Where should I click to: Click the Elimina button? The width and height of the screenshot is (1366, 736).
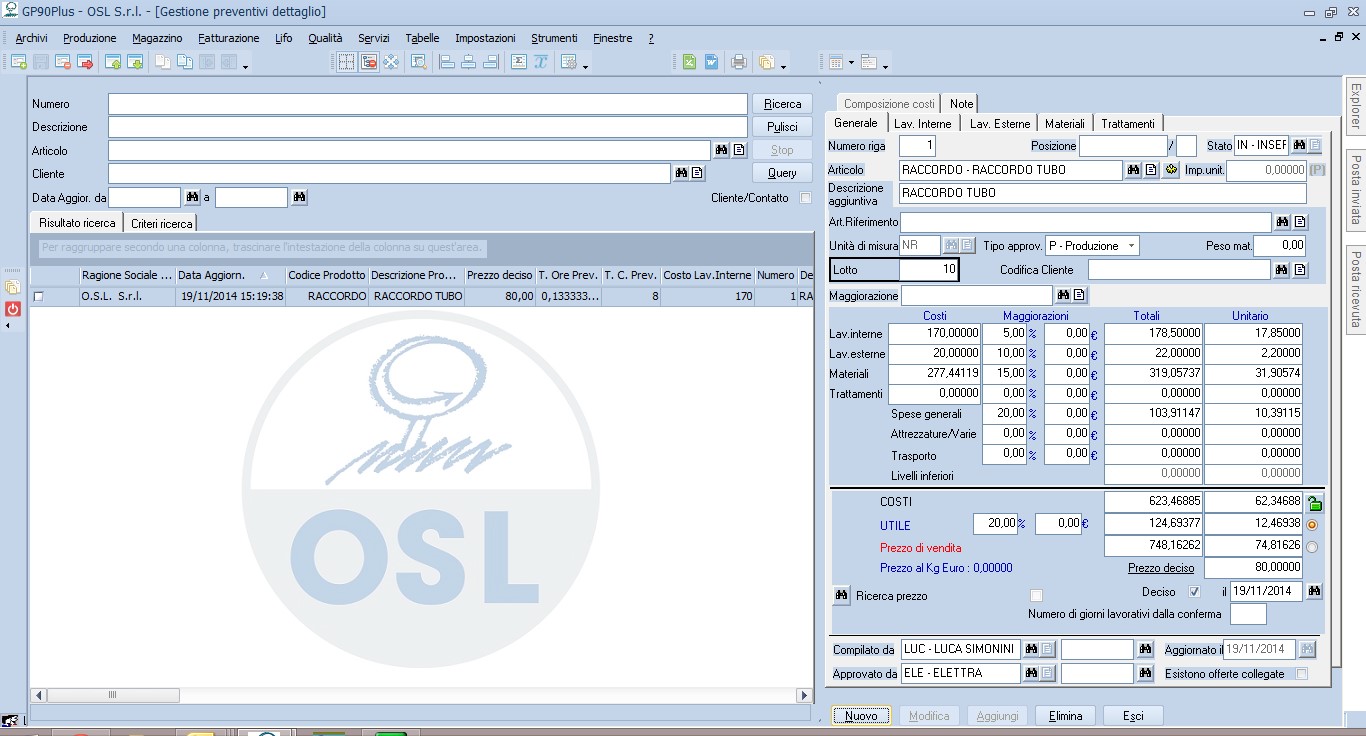1066,716
